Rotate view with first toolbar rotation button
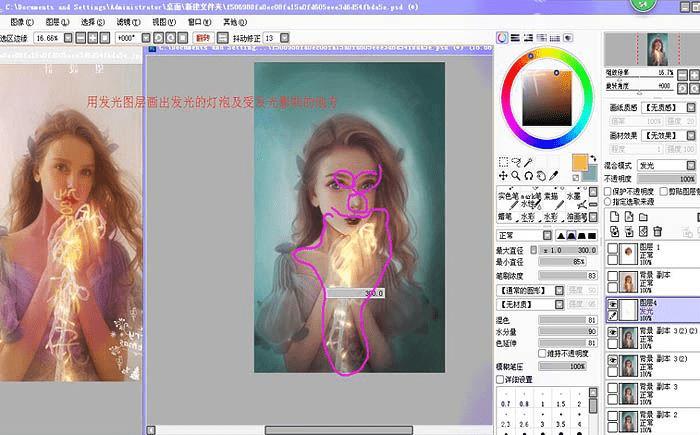The image size is (700, 435). coord(158,38)
